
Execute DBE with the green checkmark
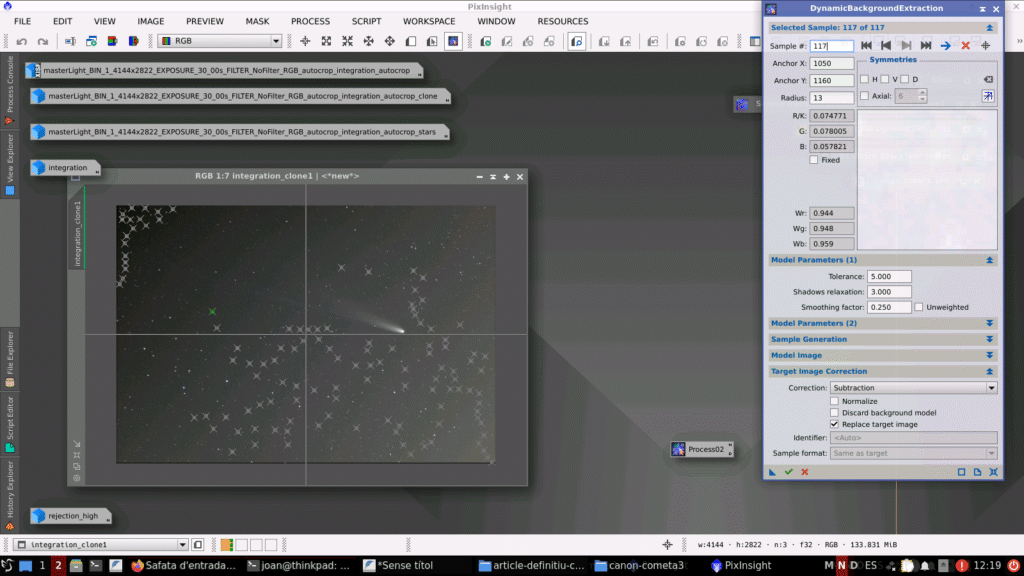pyautogui.click(x=788, y=472)
